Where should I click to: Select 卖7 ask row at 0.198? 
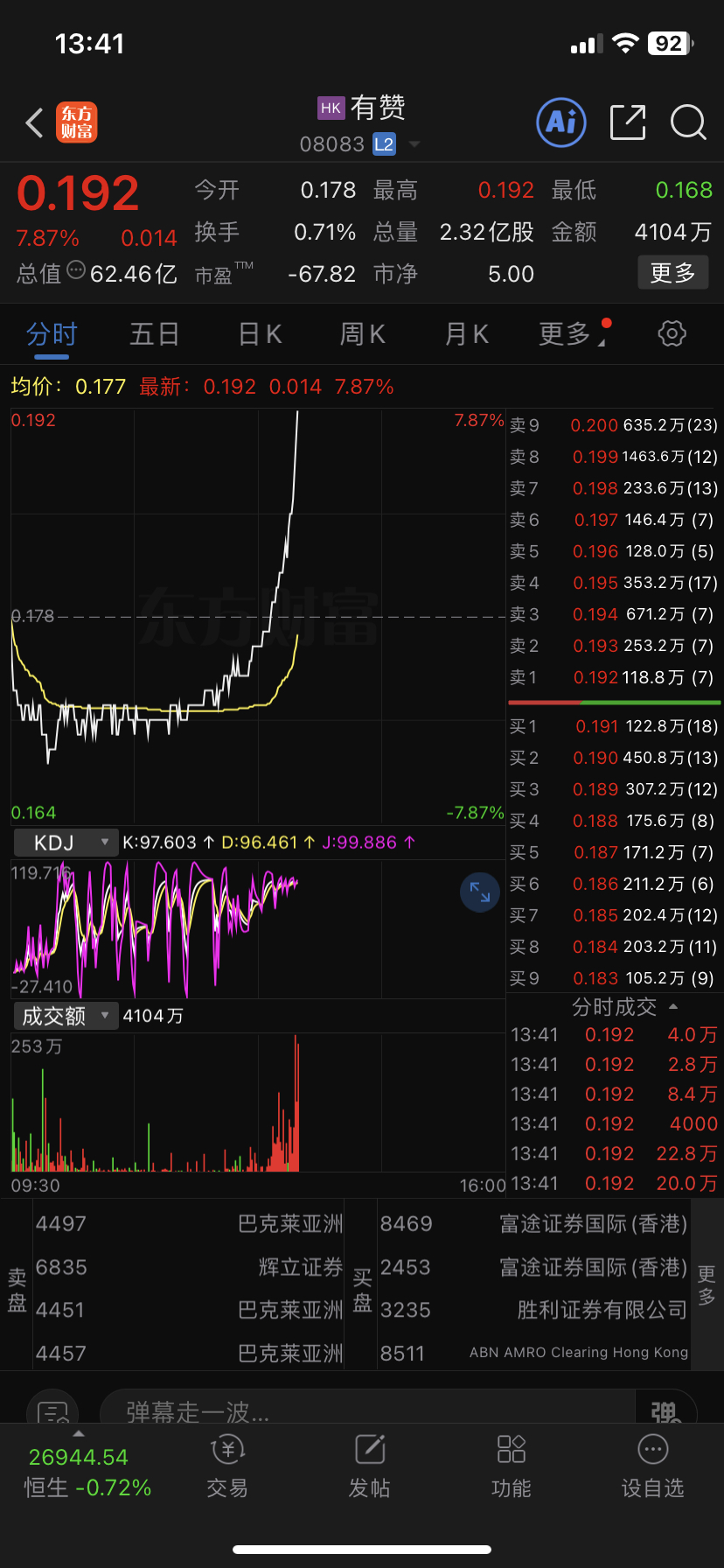[614, 488]
